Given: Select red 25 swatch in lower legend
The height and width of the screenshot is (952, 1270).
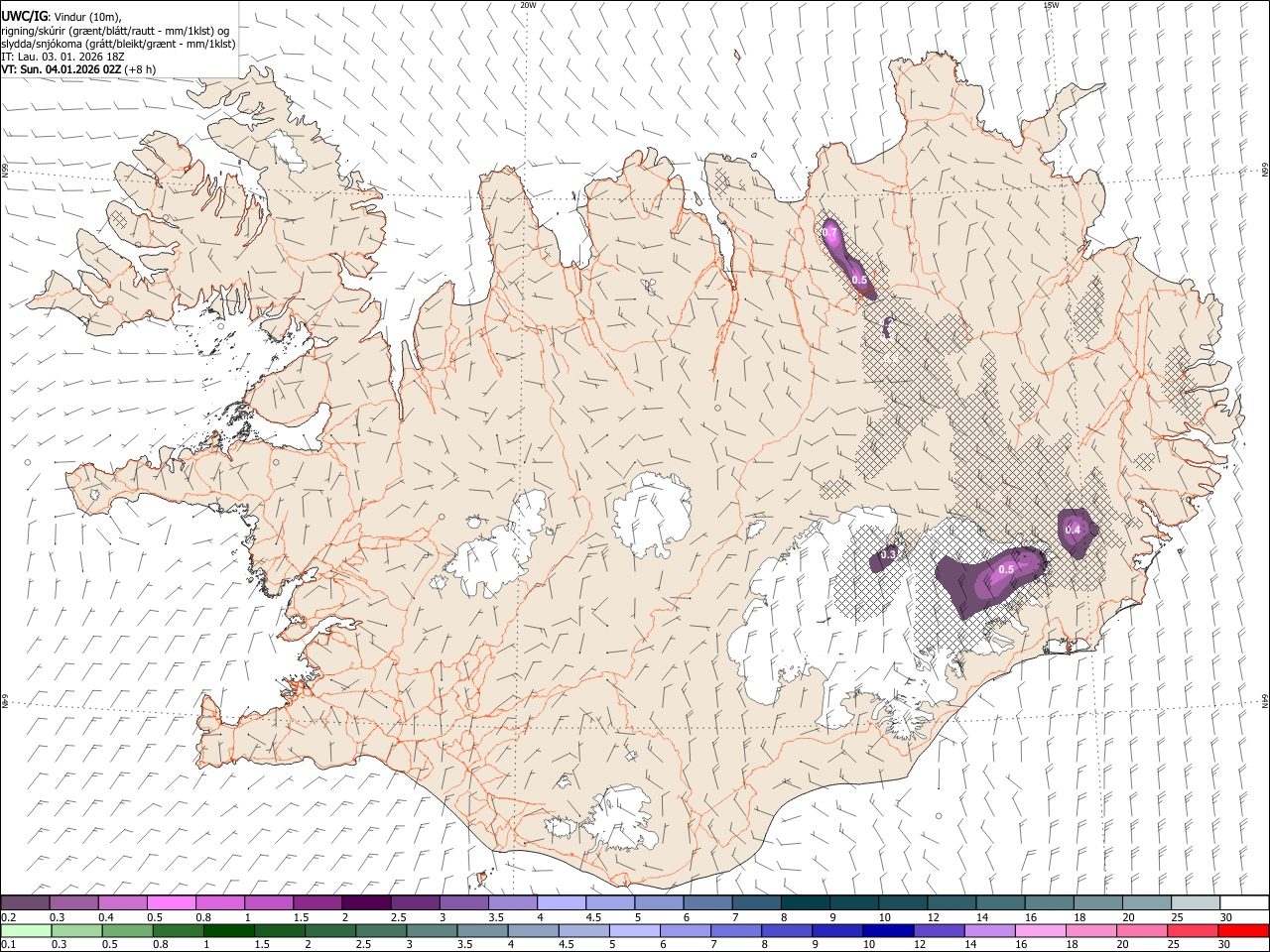Looking at the screenshot, I should [x=1192, y=930].
